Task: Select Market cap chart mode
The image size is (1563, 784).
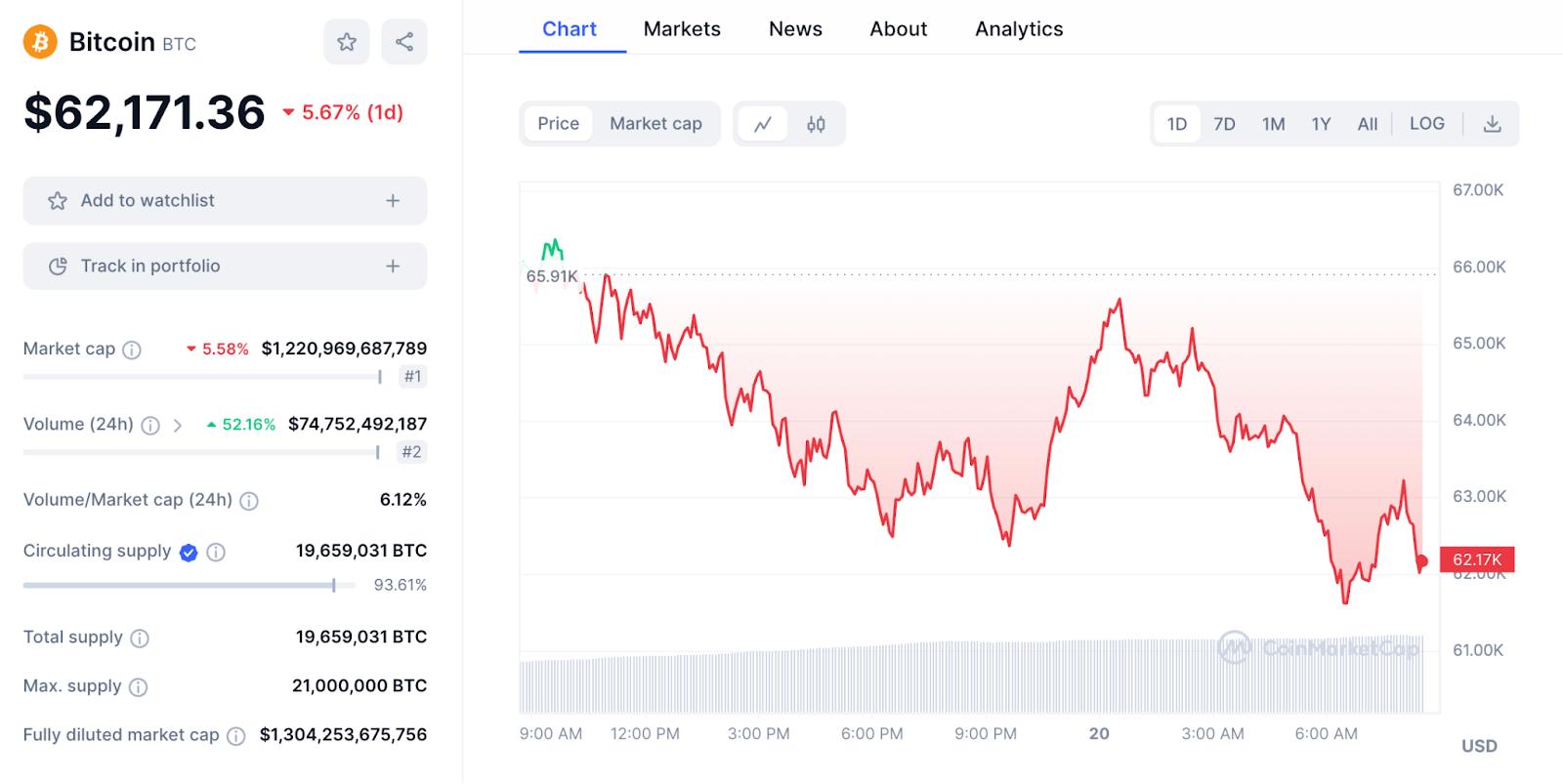Action: pyautogui.click(x=655, y=124)
